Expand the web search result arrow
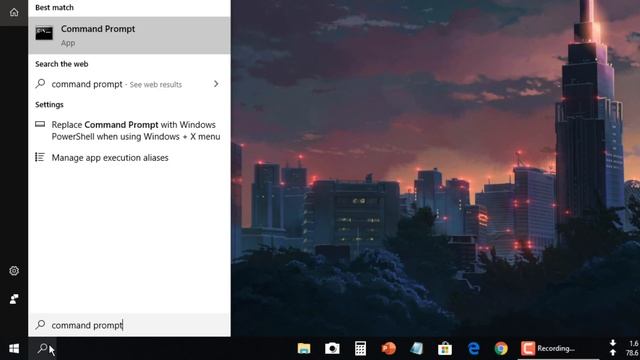This screenshot has height=360, width=640. (x=216, y=84)
